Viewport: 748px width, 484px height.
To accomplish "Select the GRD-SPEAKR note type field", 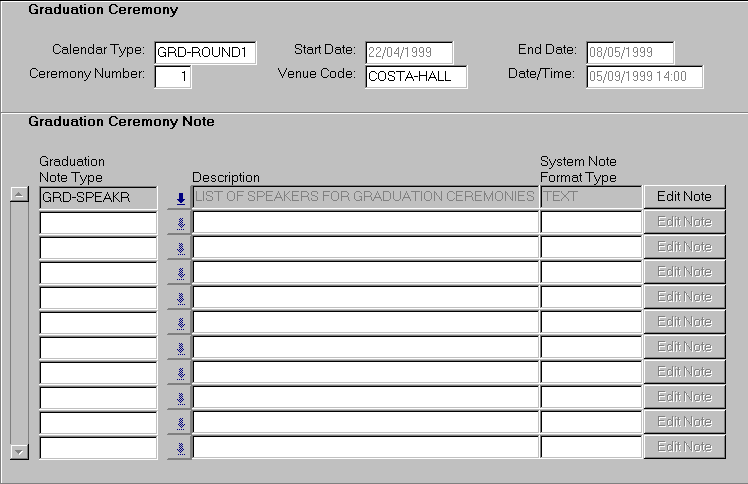I will pos(98,197).
